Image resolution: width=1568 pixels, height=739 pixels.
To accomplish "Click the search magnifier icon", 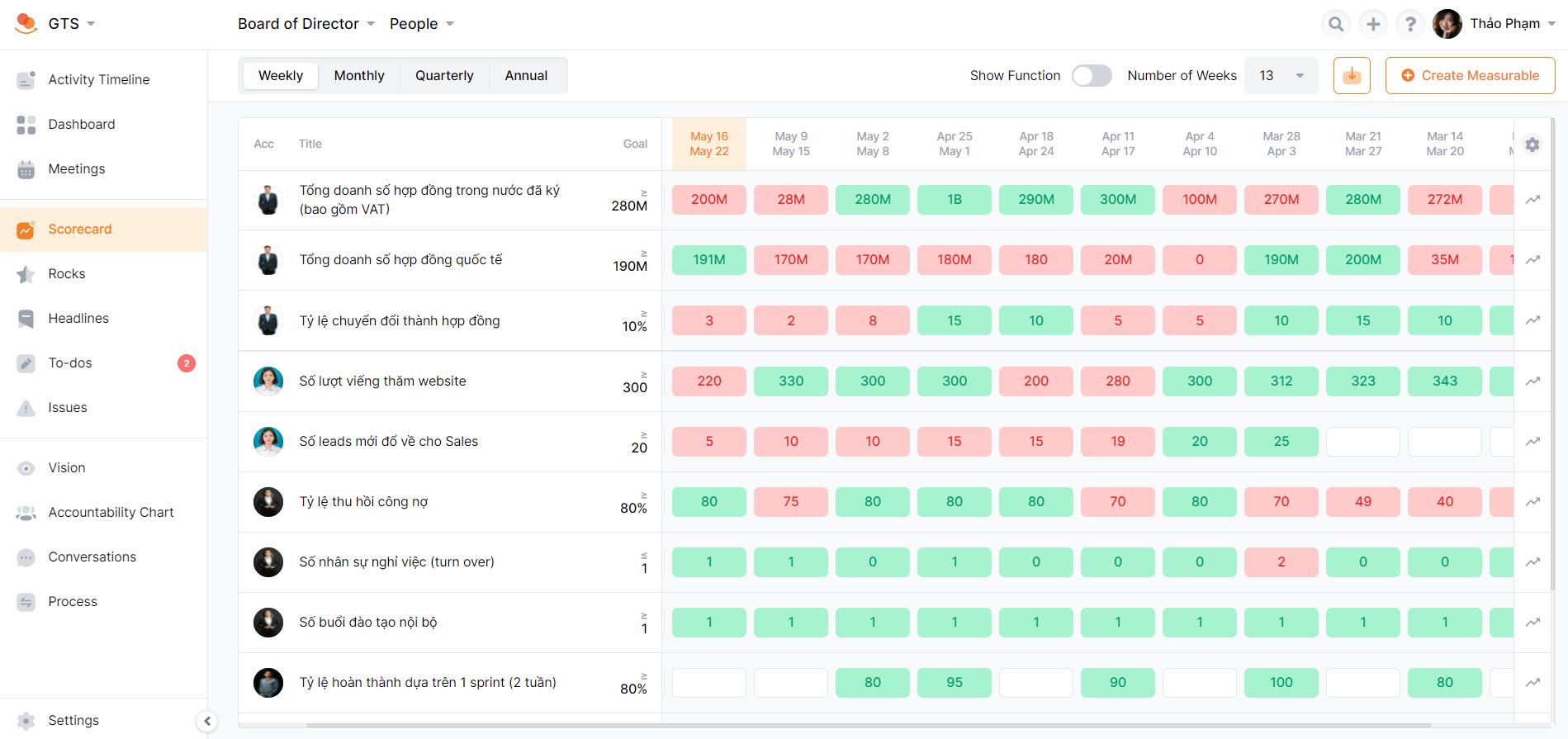I will click(x=1335, y=24).
